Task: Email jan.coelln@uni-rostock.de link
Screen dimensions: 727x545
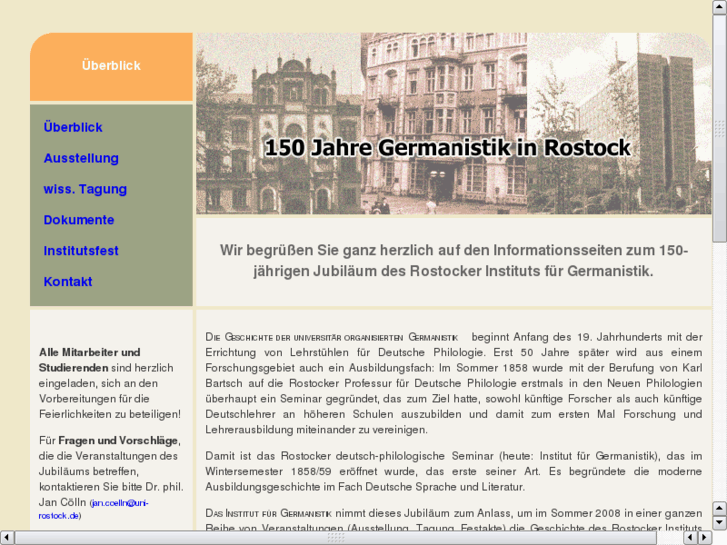Action: click(93, 509)
